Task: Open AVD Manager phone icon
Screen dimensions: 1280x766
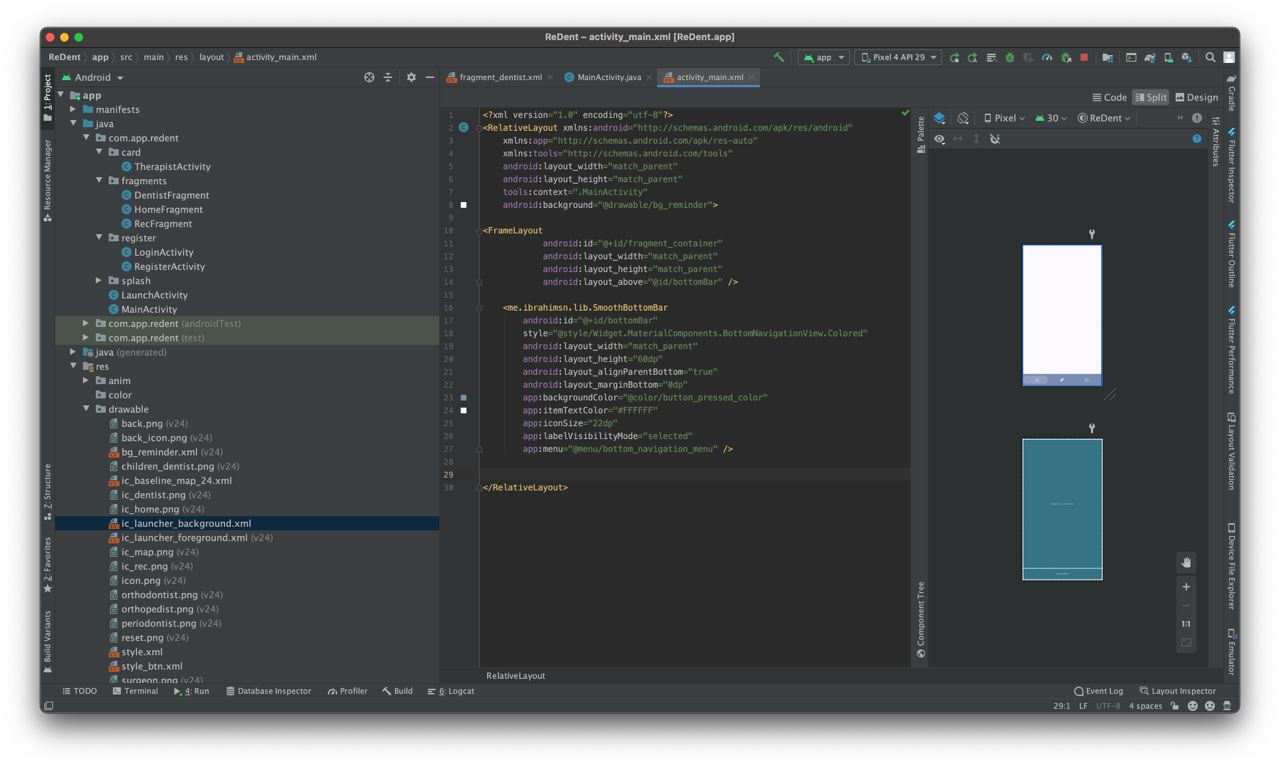Action: [x=1168, y=58]
